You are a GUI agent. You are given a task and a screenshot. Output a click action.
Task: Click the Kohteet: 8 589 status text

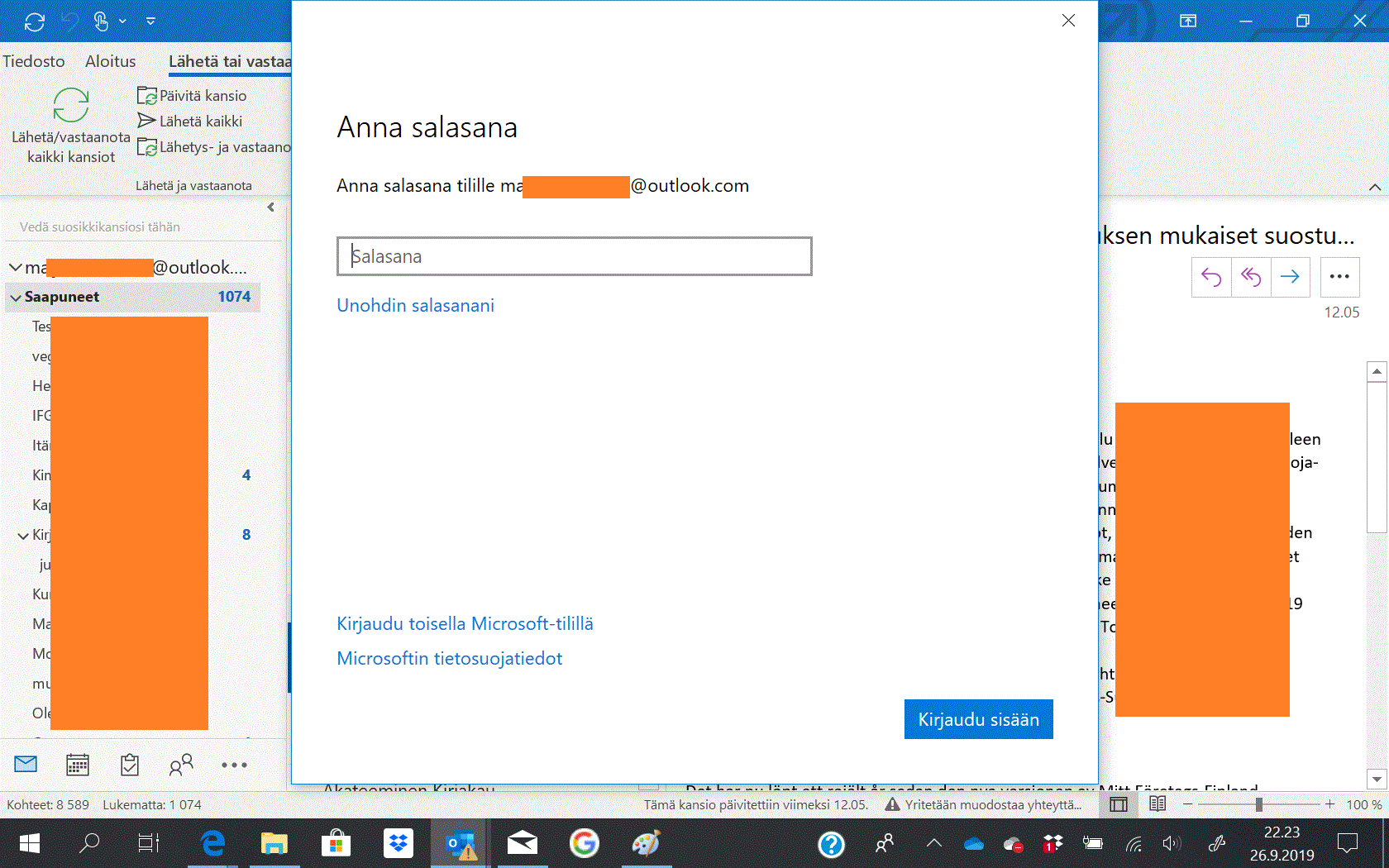pyautogui.click(x=48, y=804)
